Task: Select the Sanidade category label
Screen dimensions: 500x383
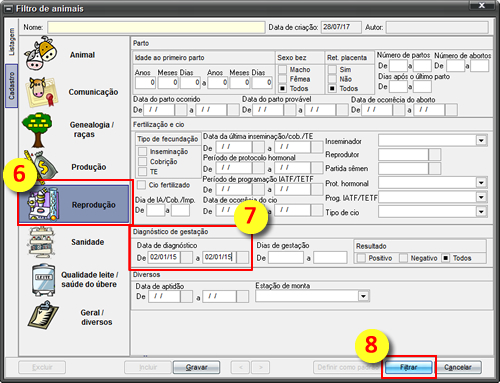Action: (x=87, y=242)
